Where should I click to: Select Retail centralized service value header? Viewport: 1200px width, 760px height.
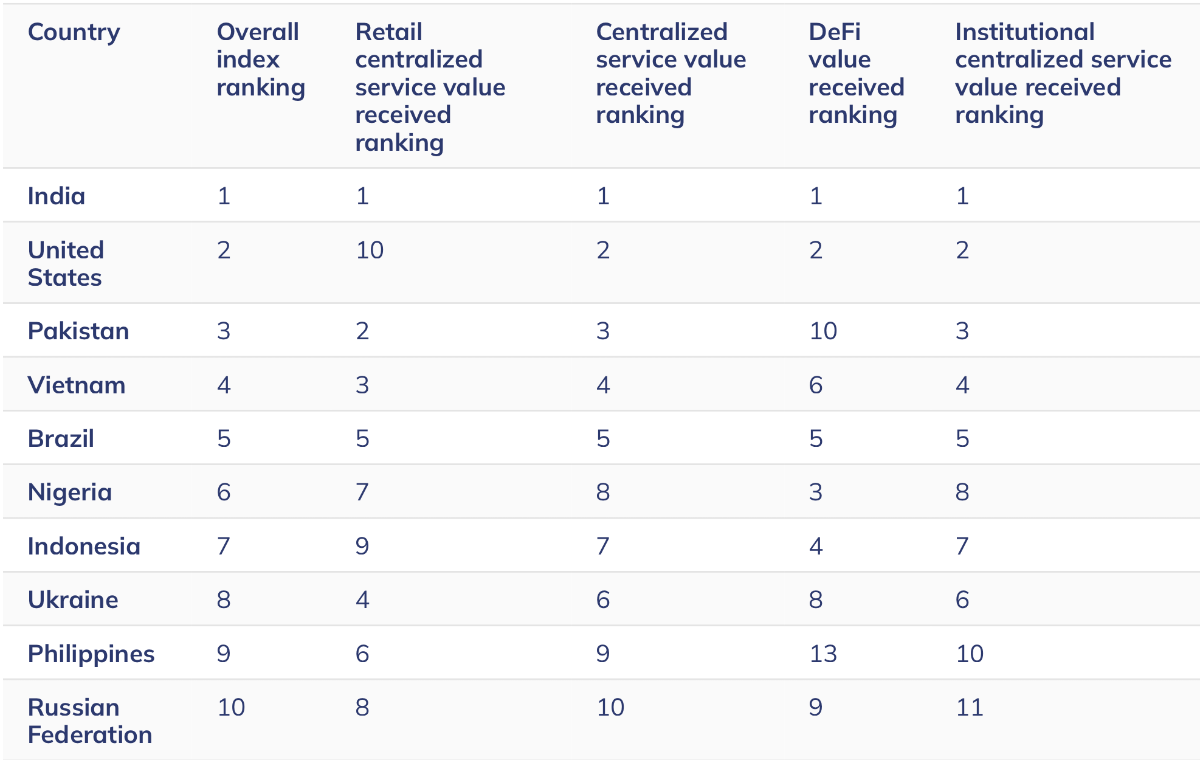pos(430,87)
